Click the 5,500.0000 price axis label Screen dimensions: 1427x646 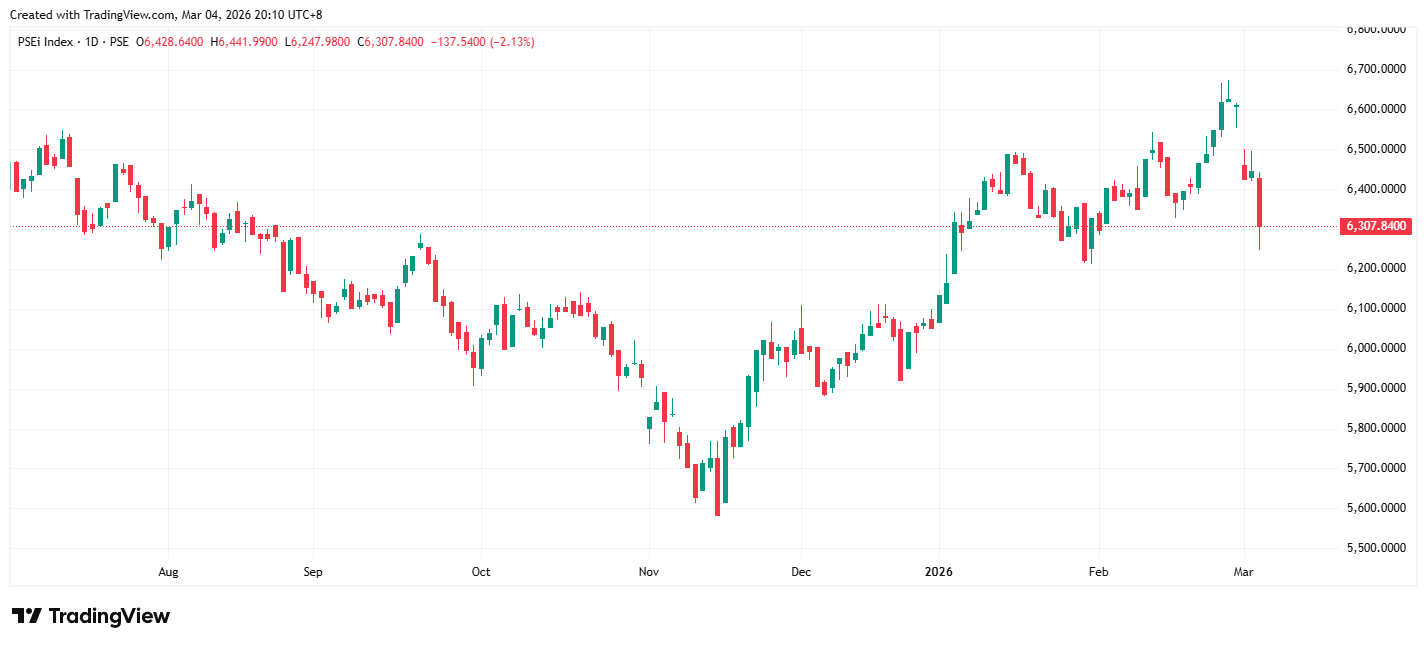point(1376,548)
